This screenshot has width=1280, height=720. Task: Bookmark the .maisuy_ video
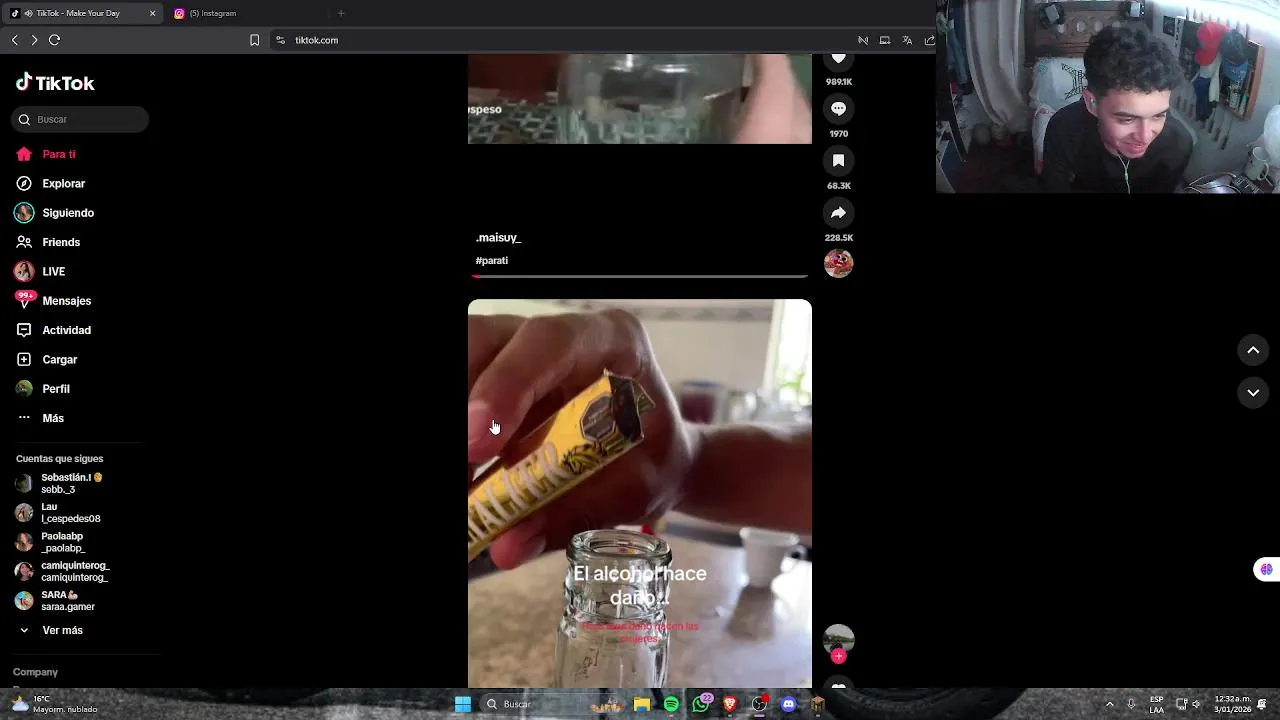[x=838, y=161]
